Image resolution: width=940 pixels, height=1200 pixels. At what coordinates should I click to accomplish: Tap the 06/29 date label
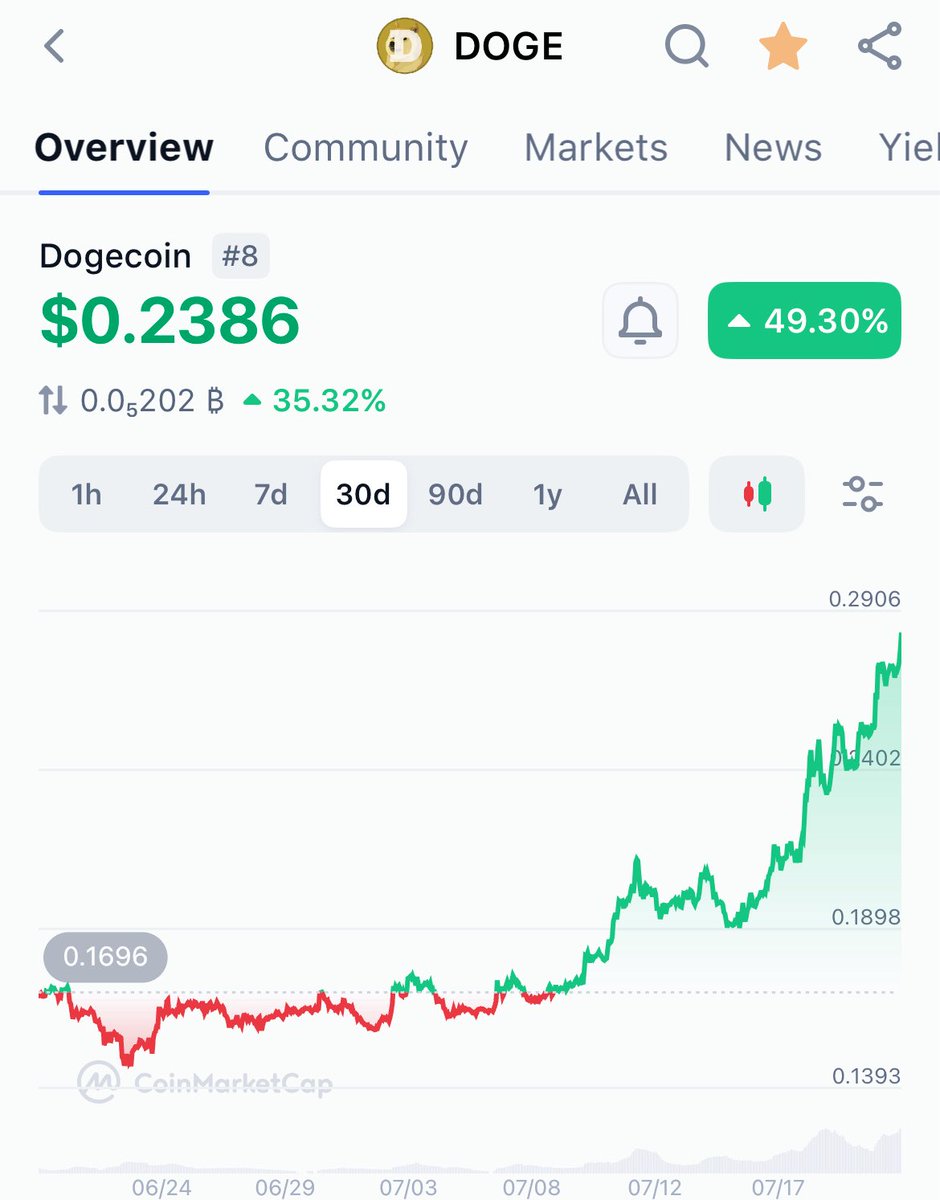[x=286, y=1186]
